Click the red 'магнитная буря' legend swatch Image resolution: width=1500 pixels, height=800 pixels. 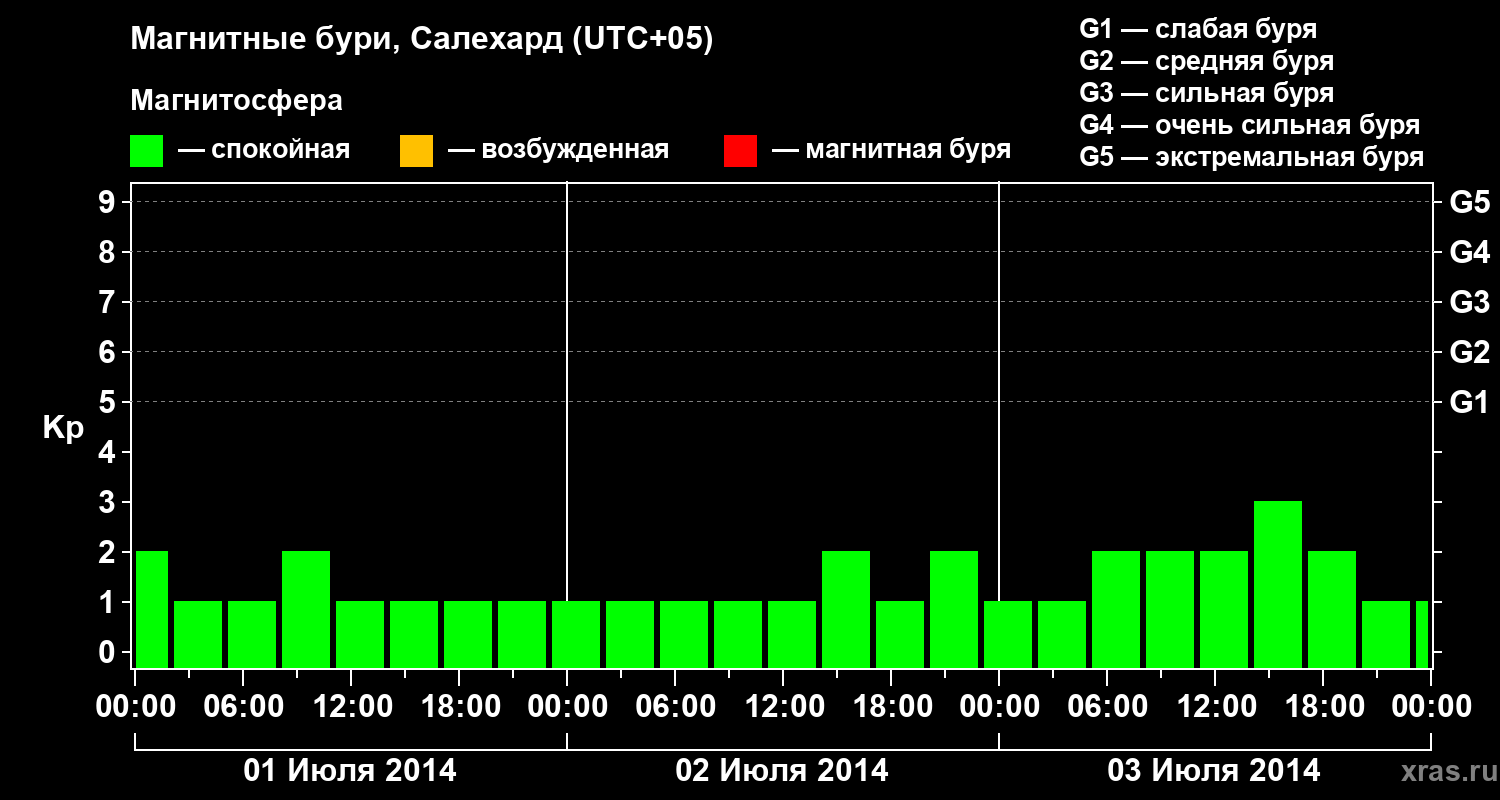click(740, 151)
